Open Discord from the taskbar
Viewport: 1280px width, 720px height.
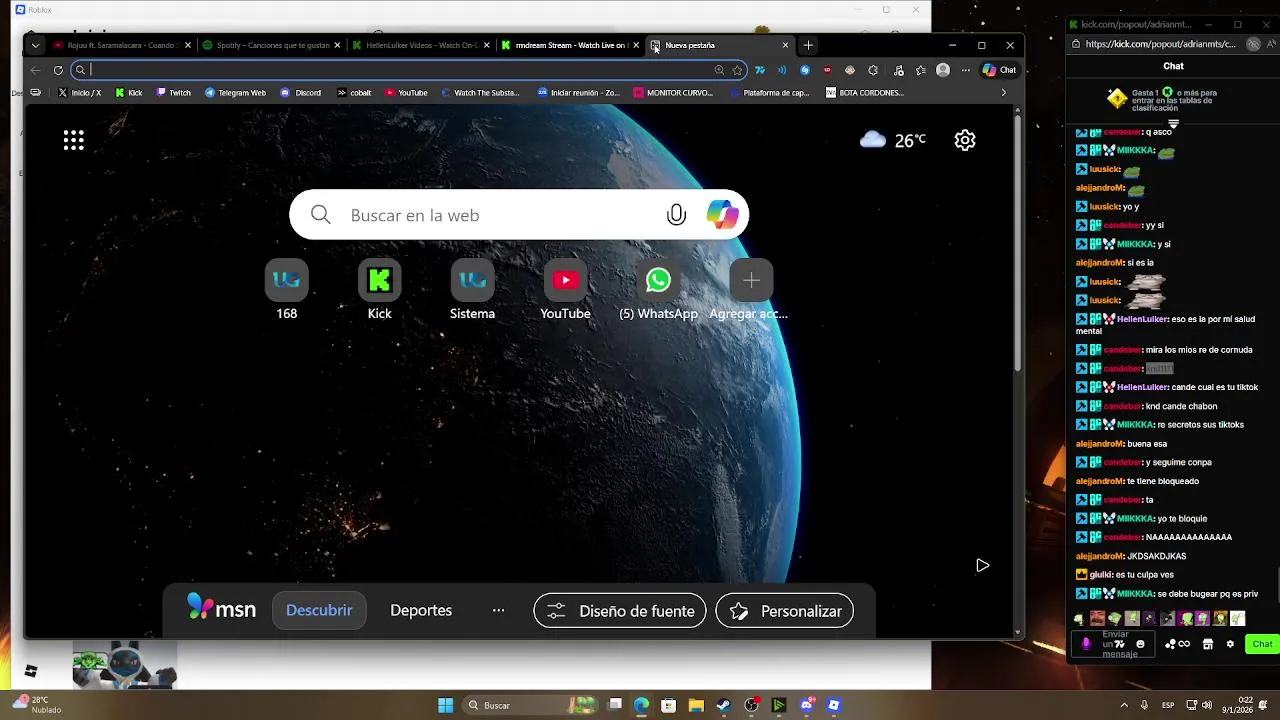pos(806,705)
